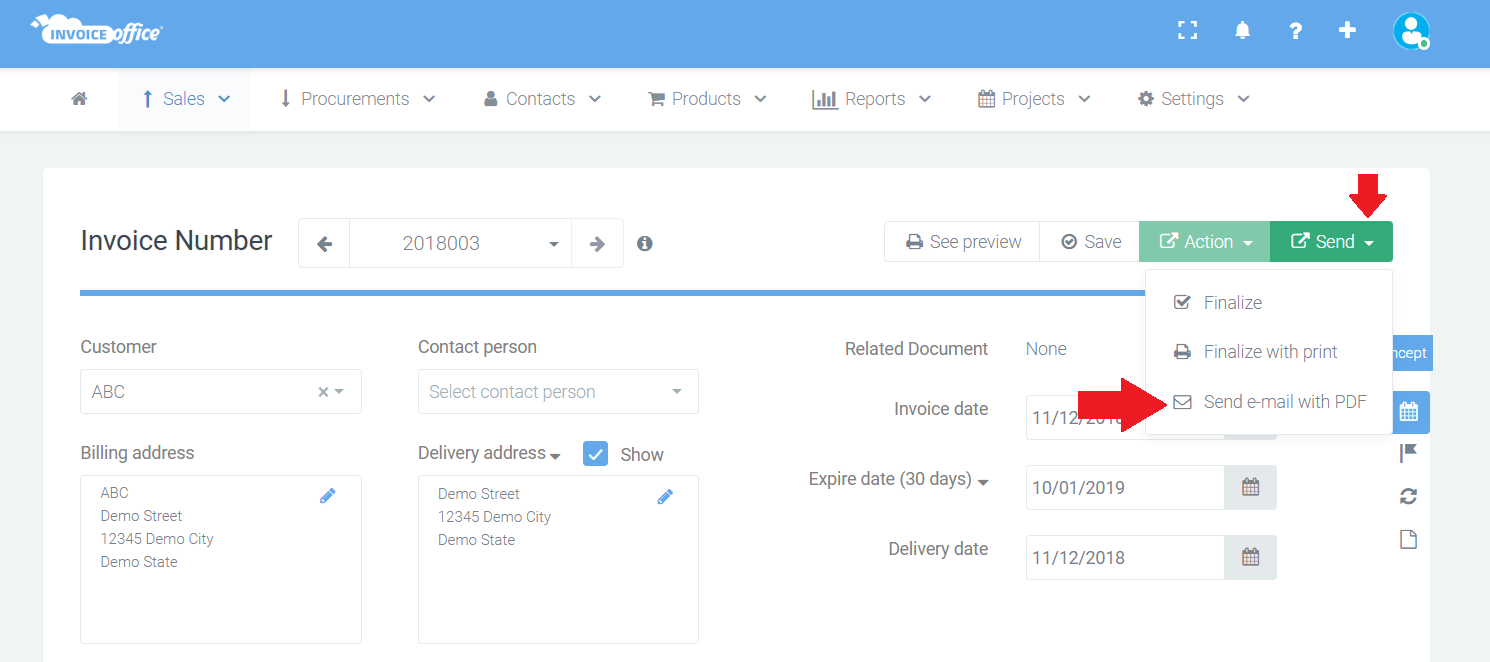Expand the Delivery address dropdown arrow
This screenshot has width=1490, height=662.
point(557,455)
